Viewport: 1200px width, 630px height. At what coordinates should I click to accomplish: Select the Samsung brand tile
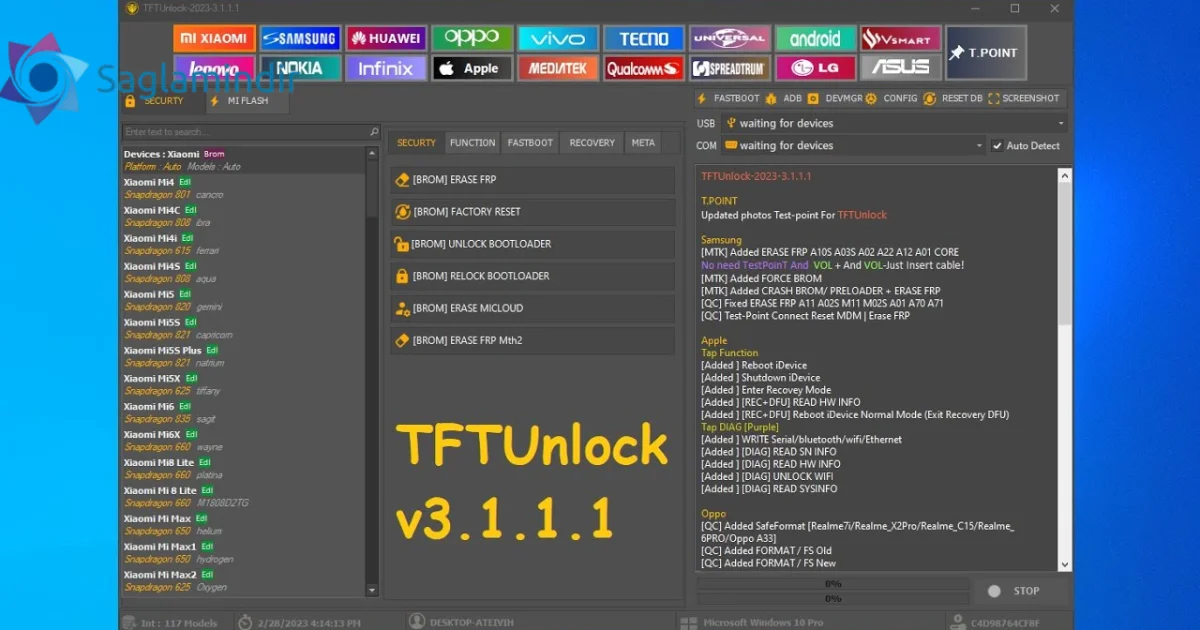click(299, 39)
